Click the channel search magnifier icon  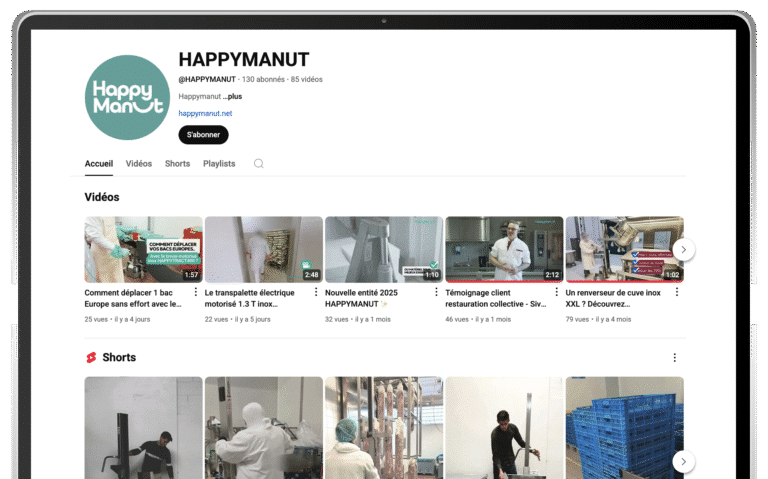tap(258, 164)
